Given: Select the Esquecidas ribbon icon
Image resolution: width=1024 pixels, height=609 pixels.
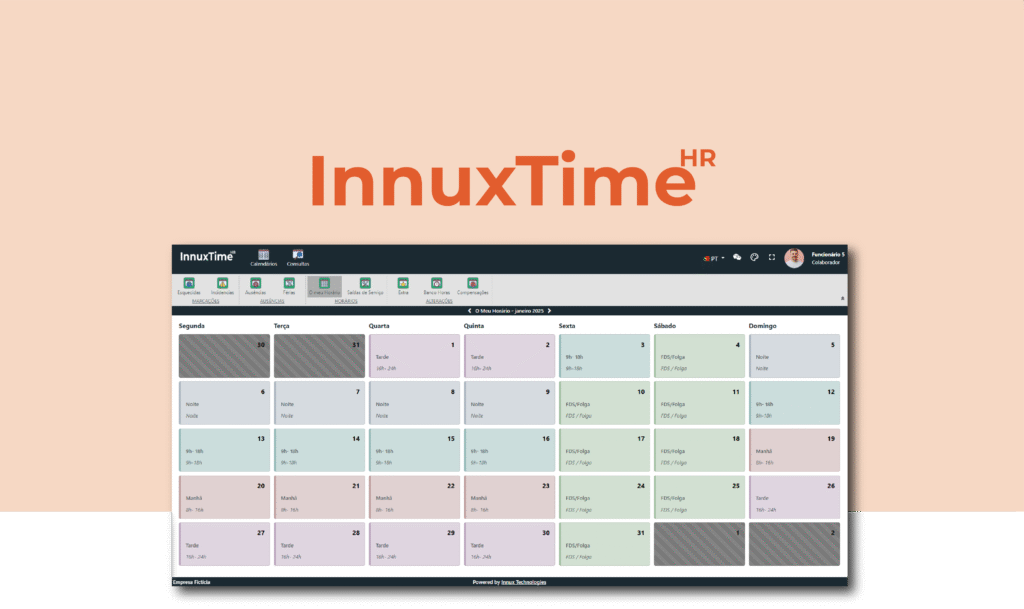Looking at the screenshot, I should [x=189, y=283].
